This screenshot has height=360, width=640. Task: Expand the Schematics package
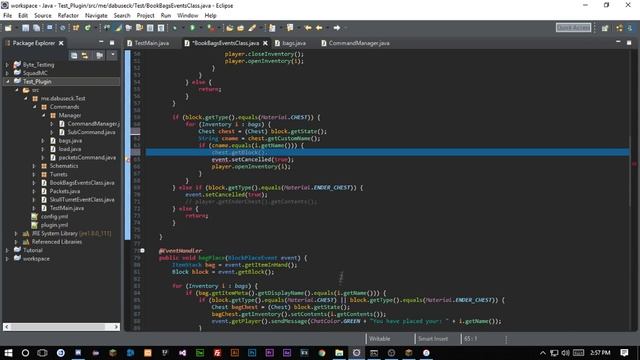34,166
